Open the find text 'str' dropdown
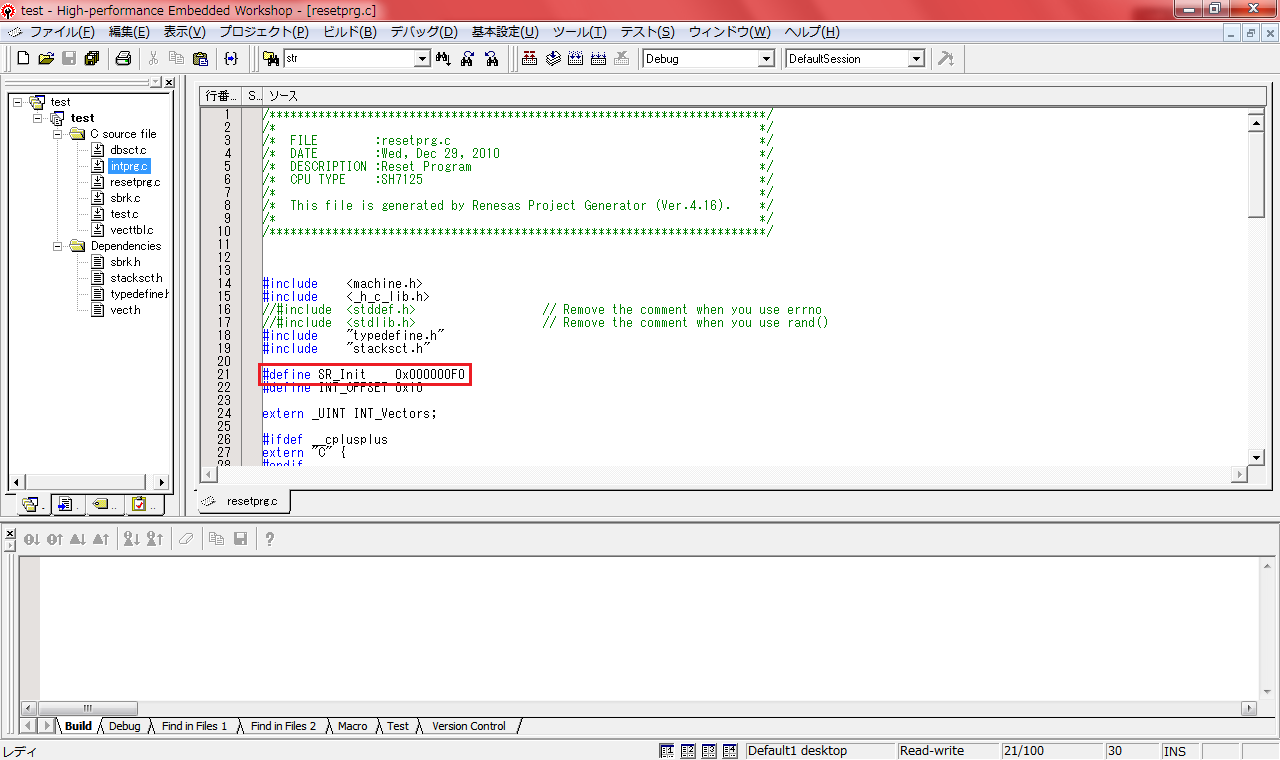Viewport: 1280px width, 760px height. (x=421, y=59)
